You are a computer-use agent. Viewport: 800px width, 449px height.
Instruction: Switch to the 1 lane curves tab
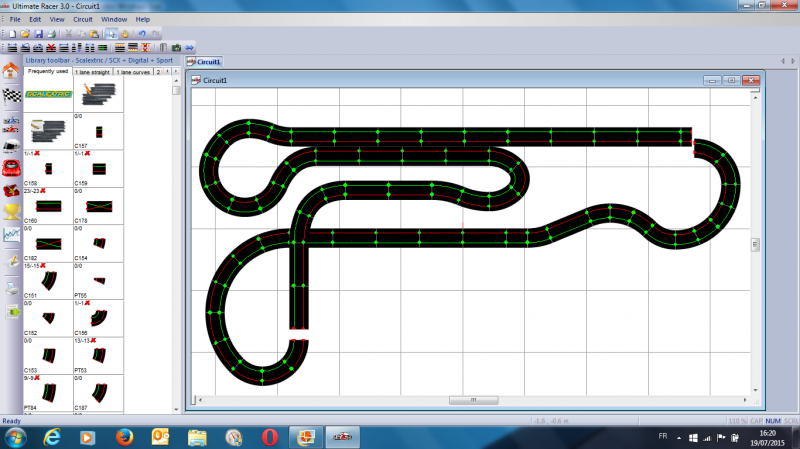[133, 72]
